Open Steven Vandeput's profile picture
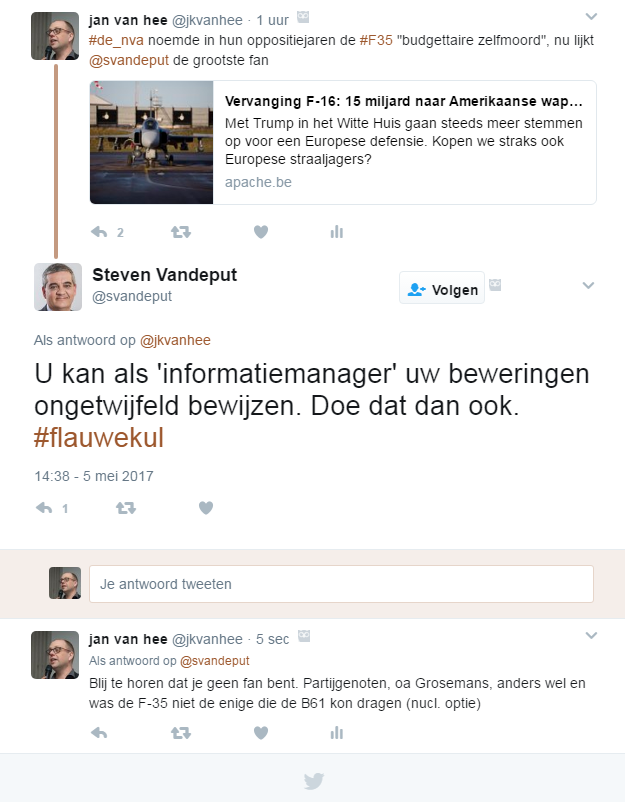The width and height of the screenshot is (625, 802). point(58,287)
